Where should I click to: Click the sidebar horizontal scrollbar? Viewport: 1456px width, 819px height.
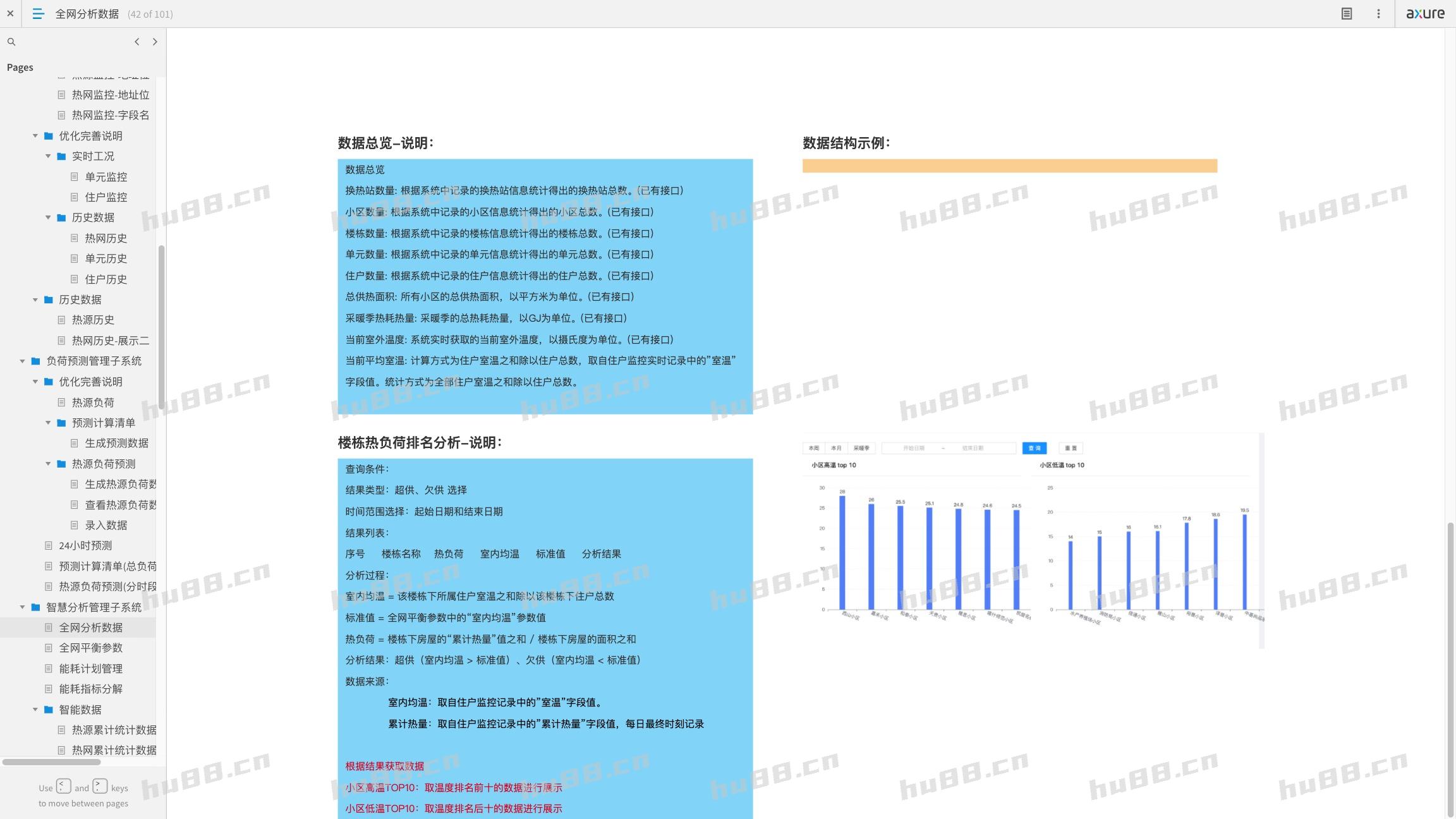(51, 762)
